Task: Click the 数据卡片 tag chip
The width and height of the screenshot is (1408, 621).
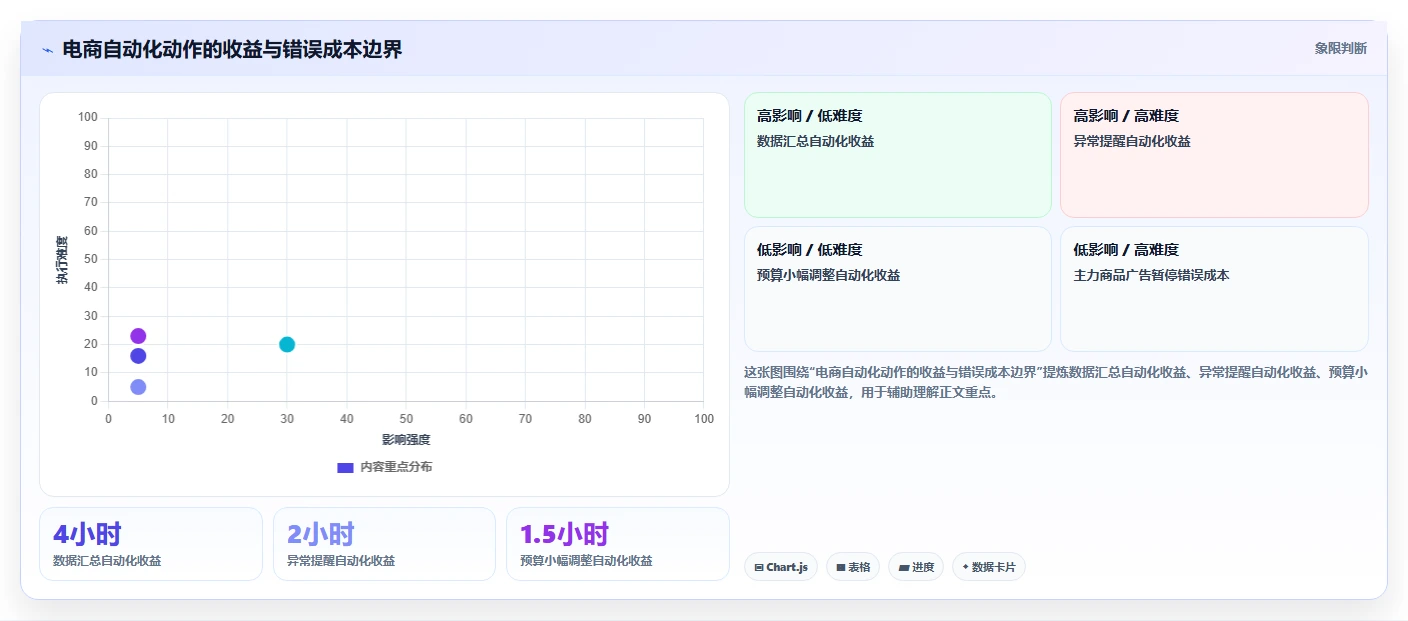Action: pyautogui.click(x=989, y=567)
